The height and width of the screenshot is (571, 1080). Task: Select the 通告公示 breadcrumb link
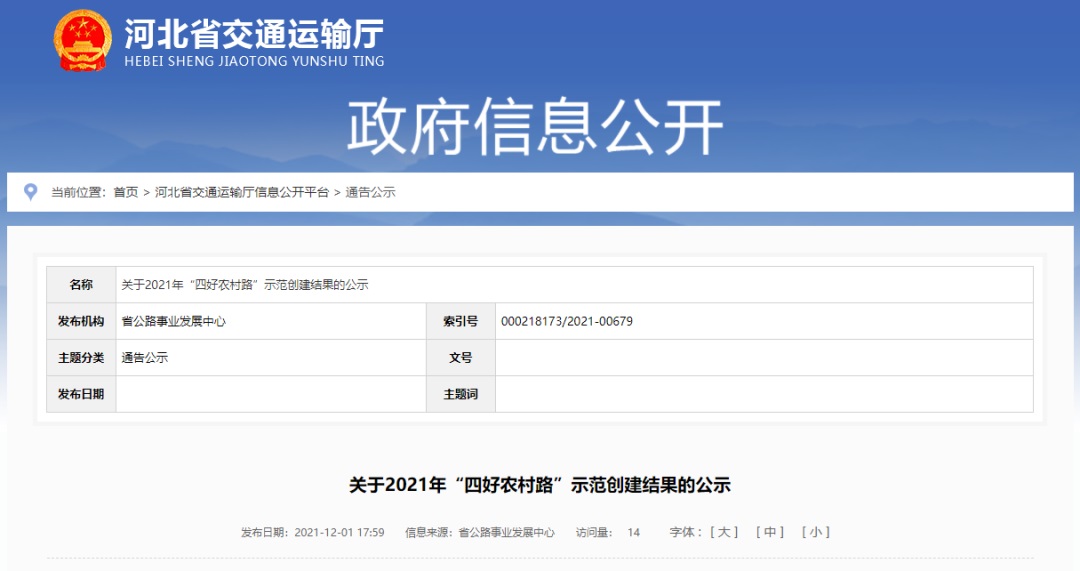[x=371, y=192]
